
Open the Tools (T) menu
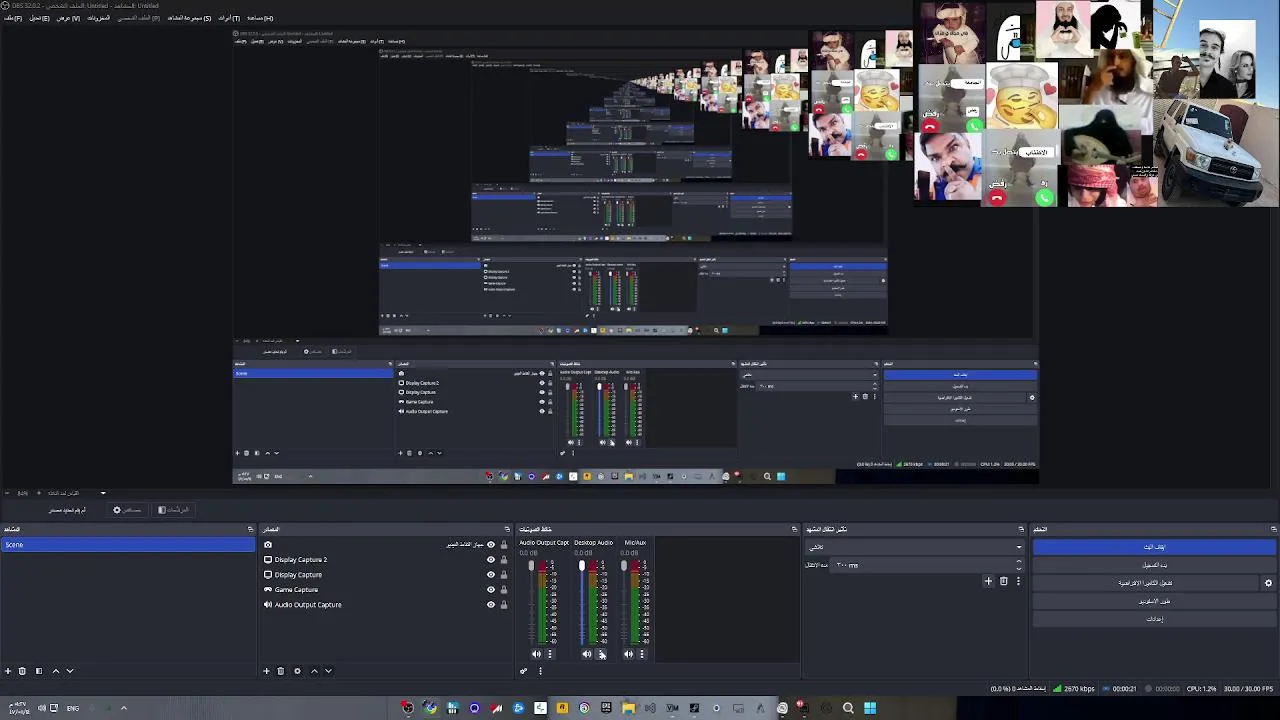[x=229, y=18]
